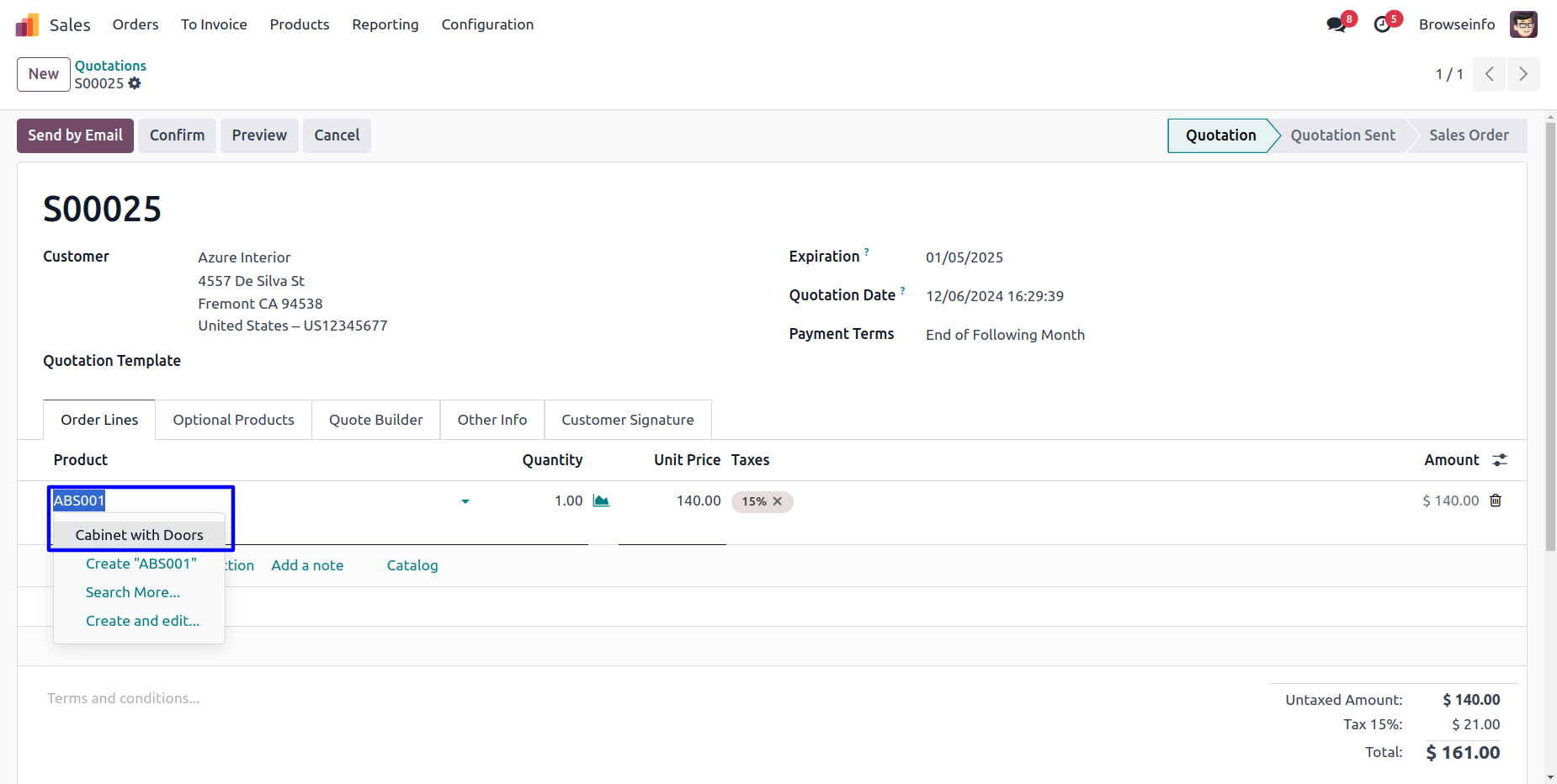1557x784 pixels.
Task: Delete the order line with trash icon
Action: [x=1496, y=501]
